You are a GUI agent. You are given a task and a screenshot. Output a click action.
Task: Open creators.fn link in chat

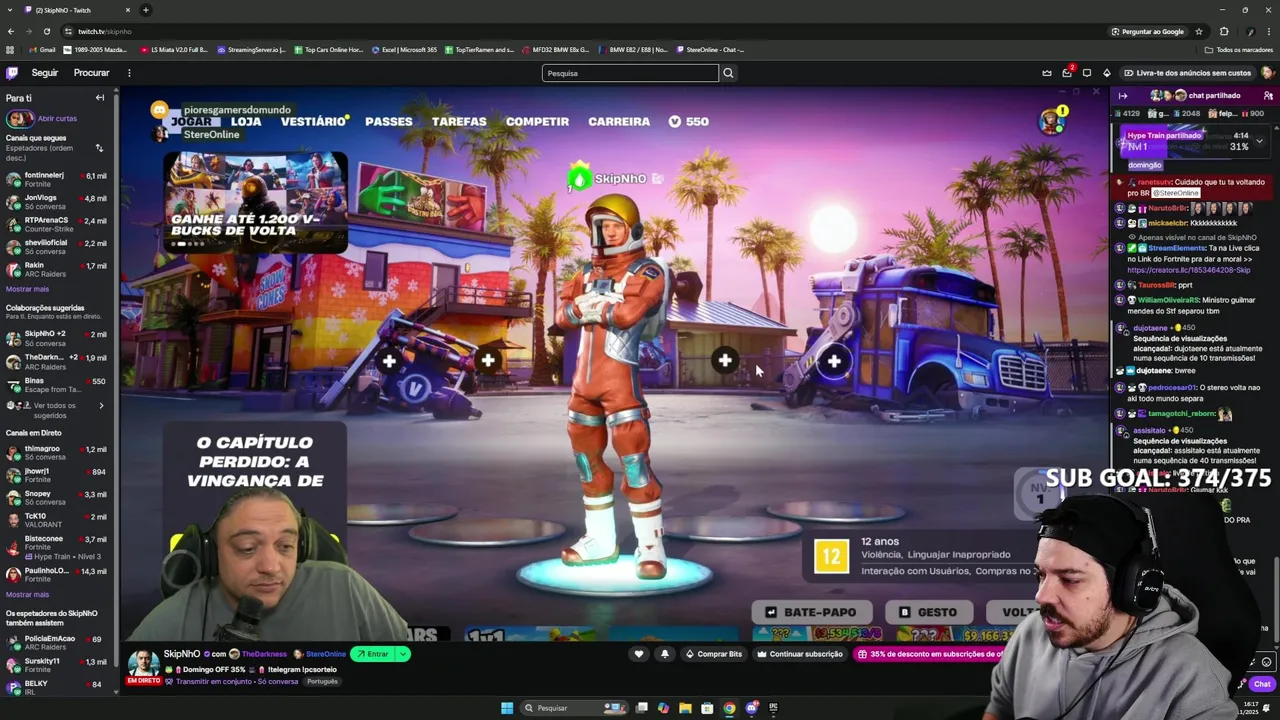[1188, 270]
